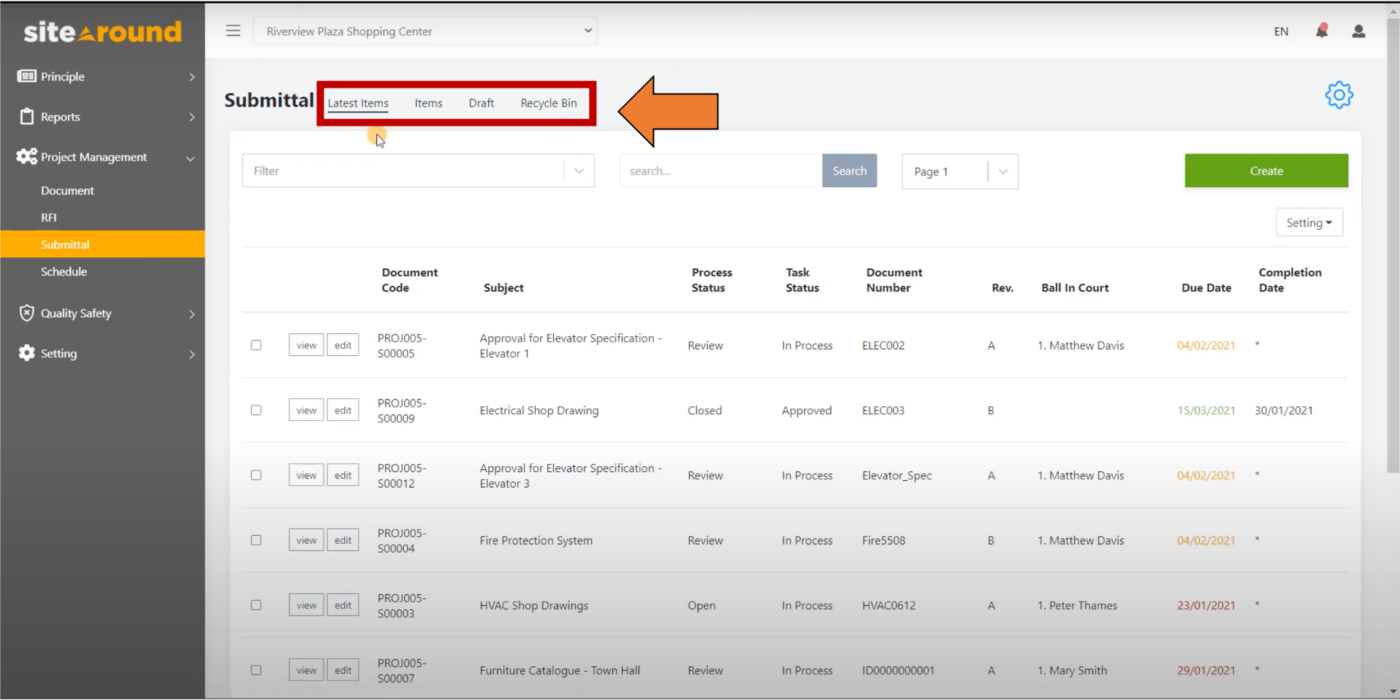Click document number HVAC0612
This screenshot has width=1400, height=700.
tap(889, 606)
